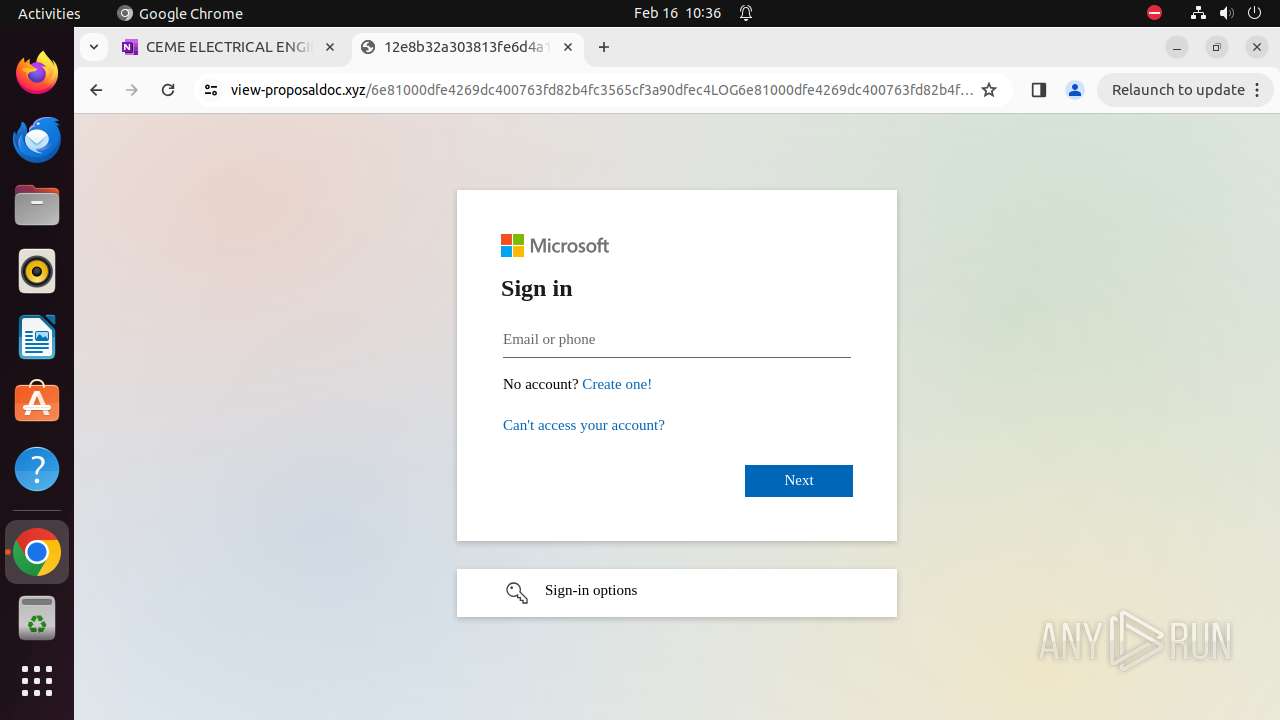The width and height of the screenshot is (1280, 720).
Task: Open Activities overview
Action: tap(49, 13)
